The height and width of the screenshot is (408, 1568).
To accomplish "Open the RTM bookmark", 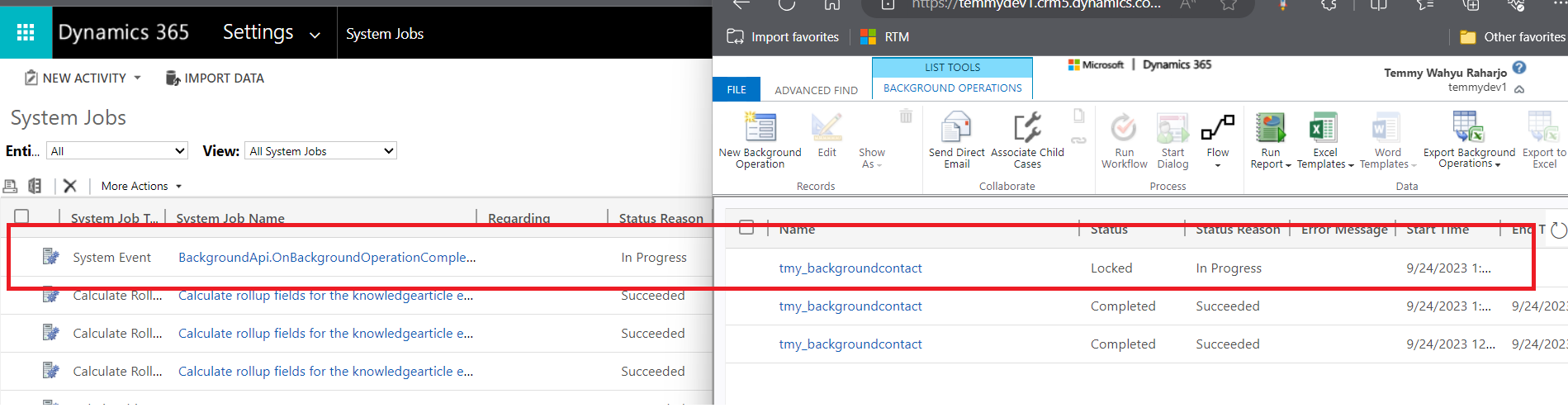I will 884,36.
